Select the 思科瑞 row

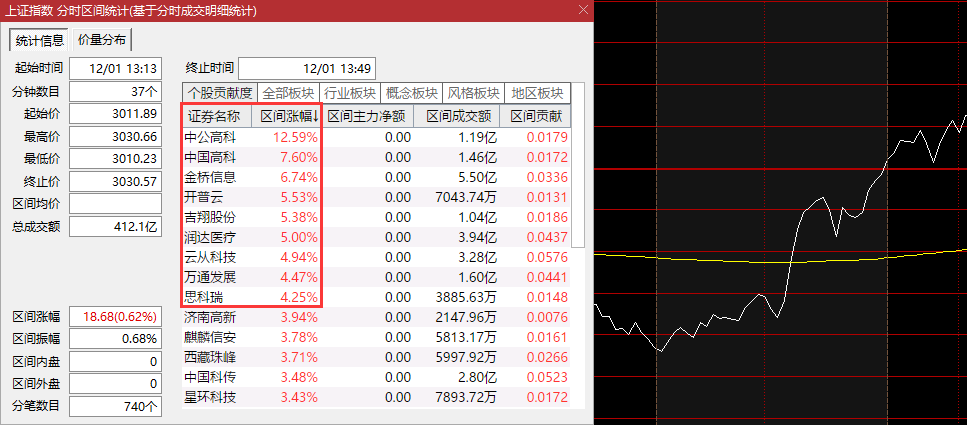point(377,297)
